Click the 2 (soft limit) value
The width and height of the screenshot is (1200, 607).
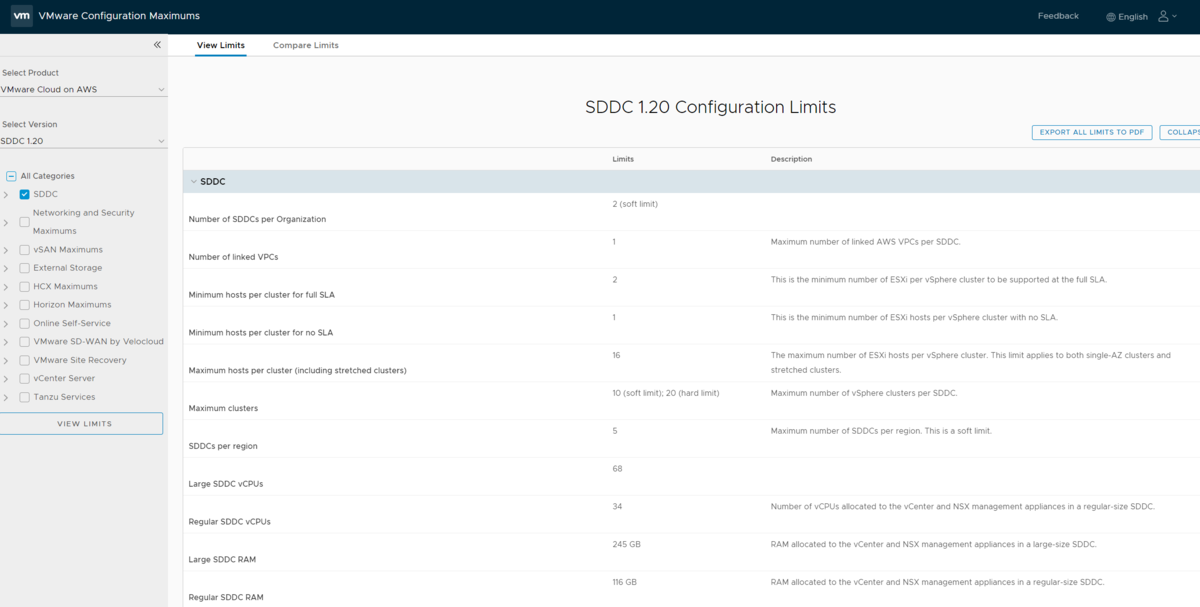coord(635,204)
